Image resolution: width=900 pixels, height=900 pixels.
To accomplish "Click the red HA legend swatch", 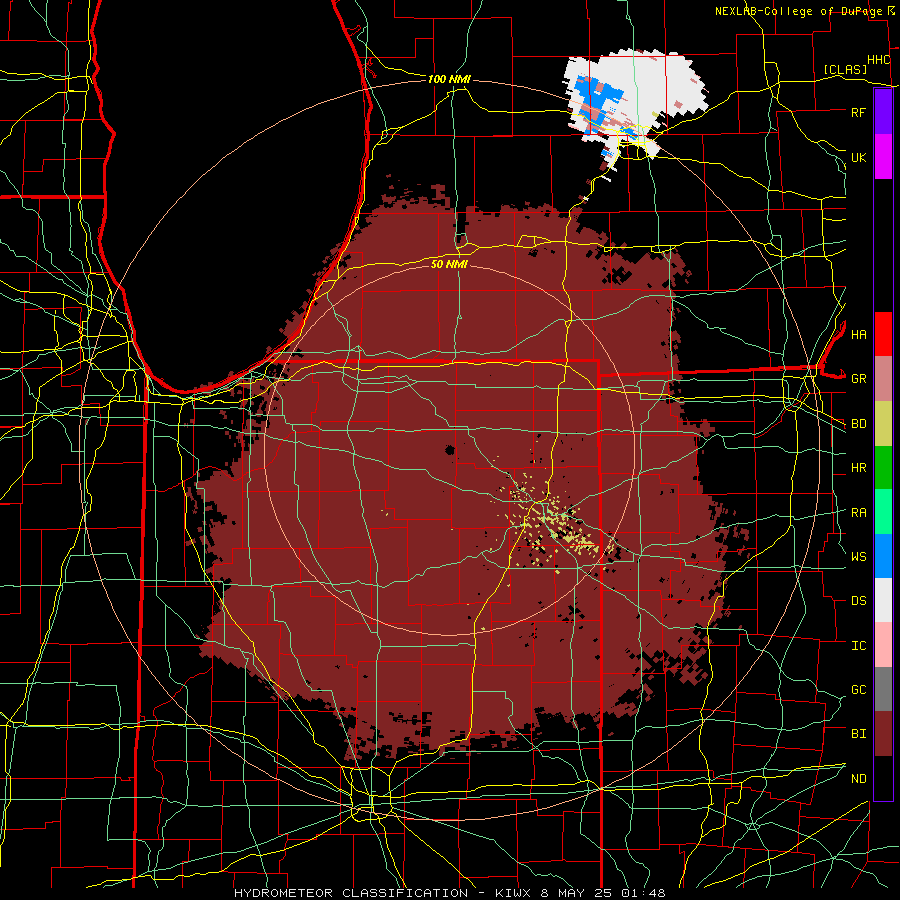I will pyautogui.click(x=883, y=334).
